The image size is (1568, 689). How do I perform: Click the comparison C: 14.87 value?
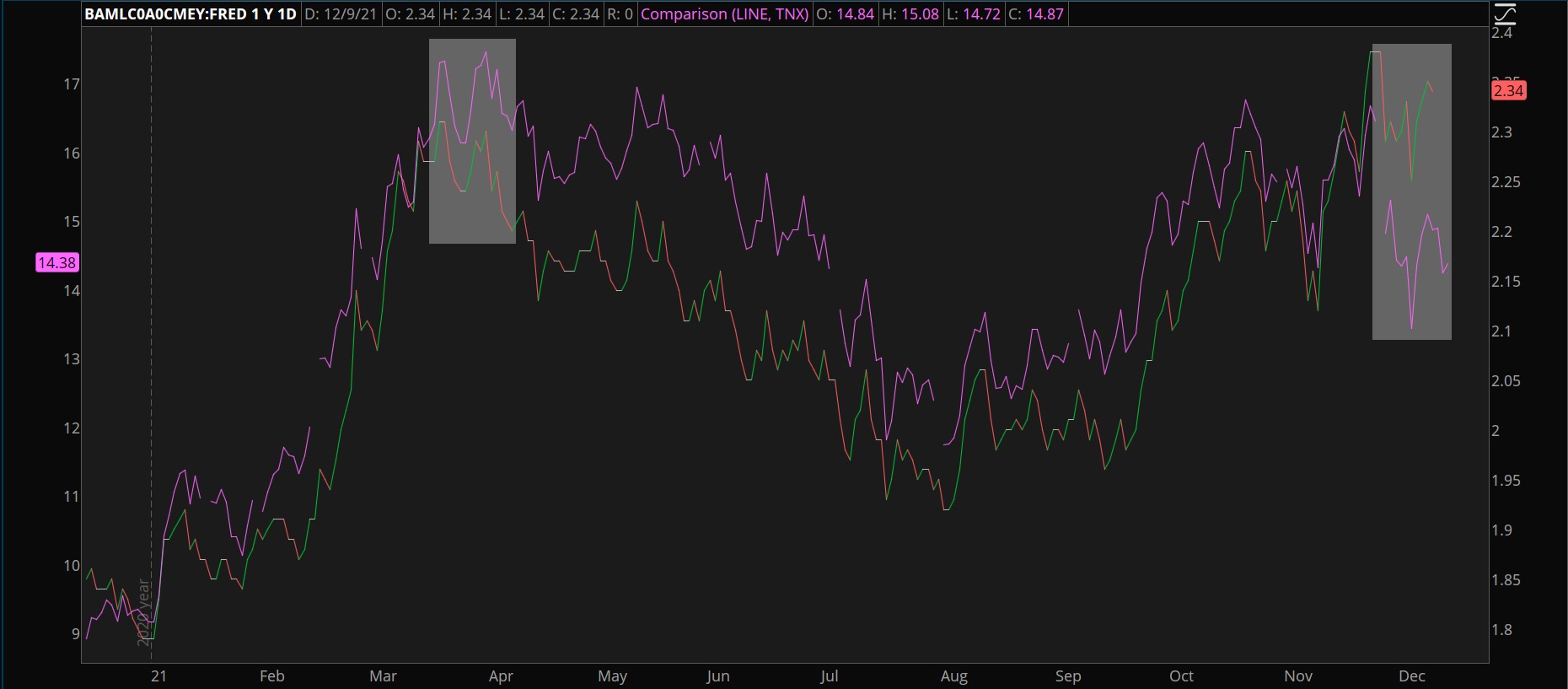1036,14
